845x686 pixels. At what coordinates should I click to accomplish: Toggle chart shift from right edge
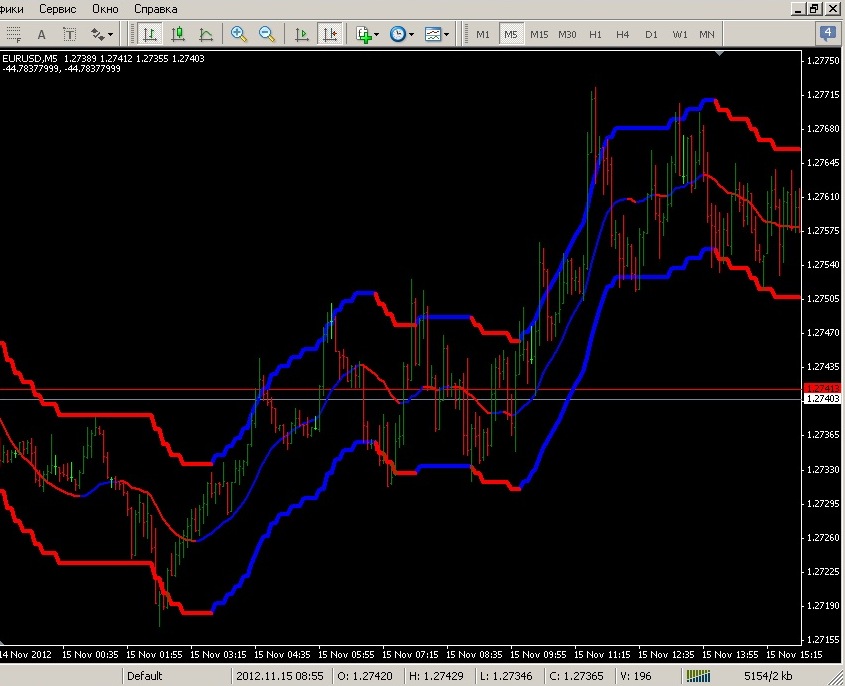point(330,34)
